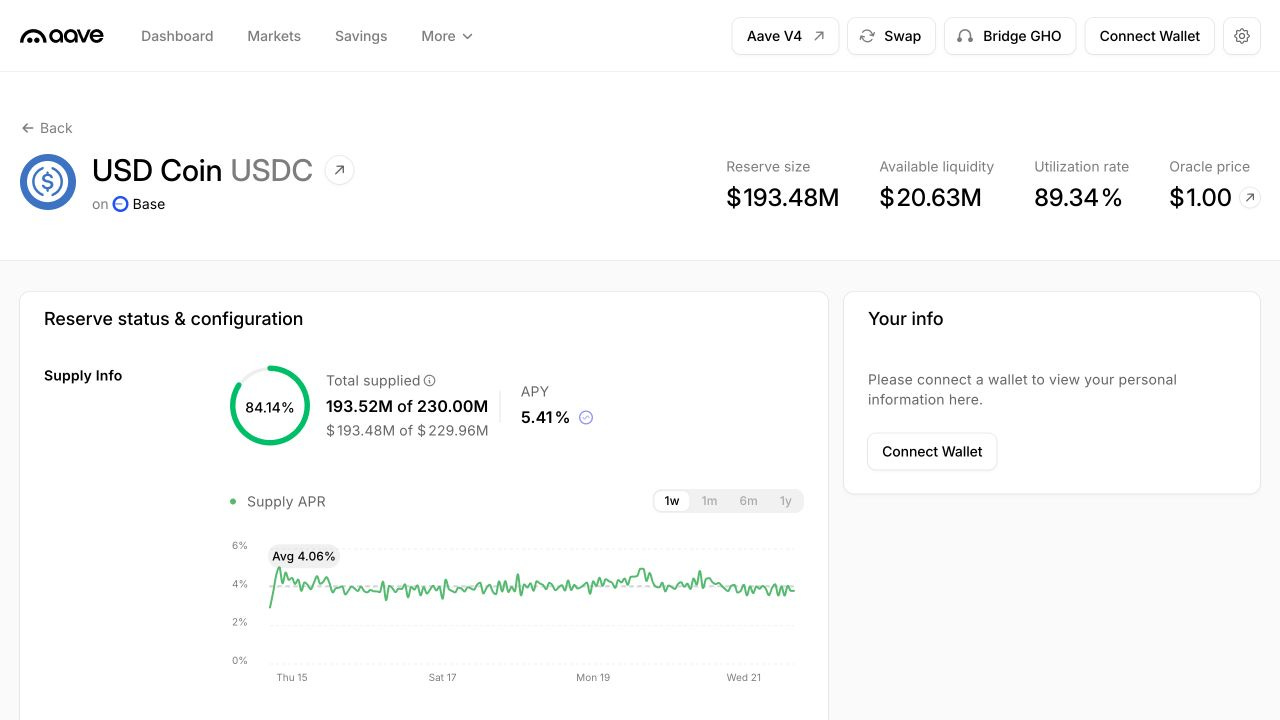Click the Reserve status & configuration heading
The height and width of the screenshot is (720, 1280).
point(174,319)
